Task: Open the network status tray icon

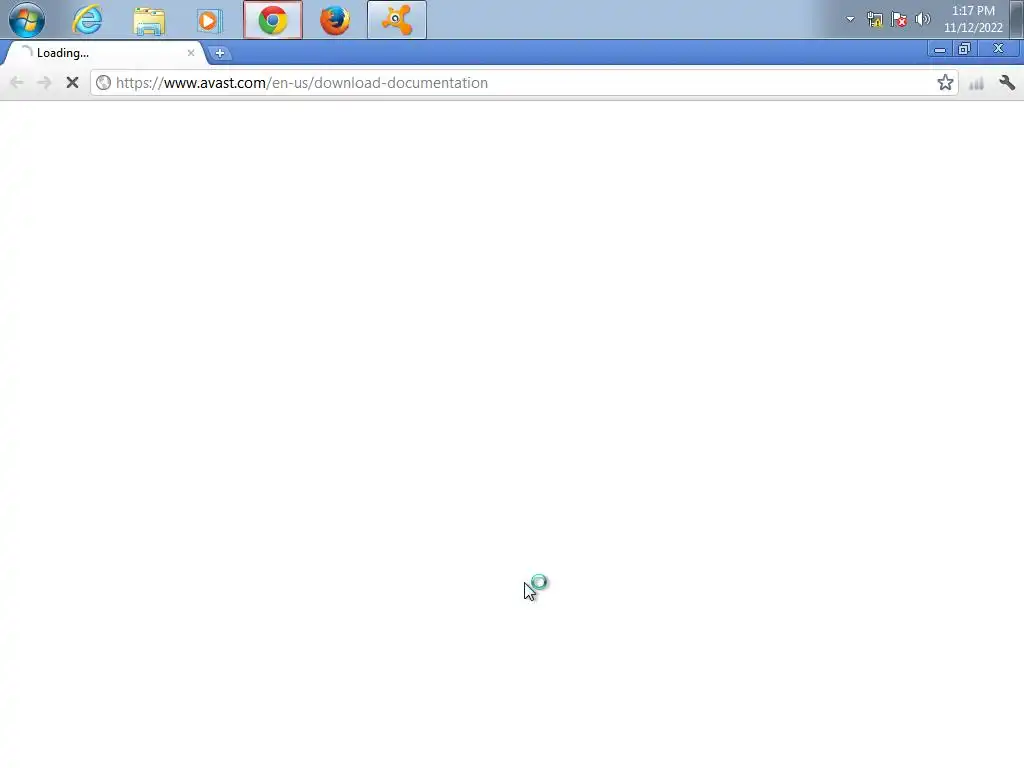Action: click(874, 20)
